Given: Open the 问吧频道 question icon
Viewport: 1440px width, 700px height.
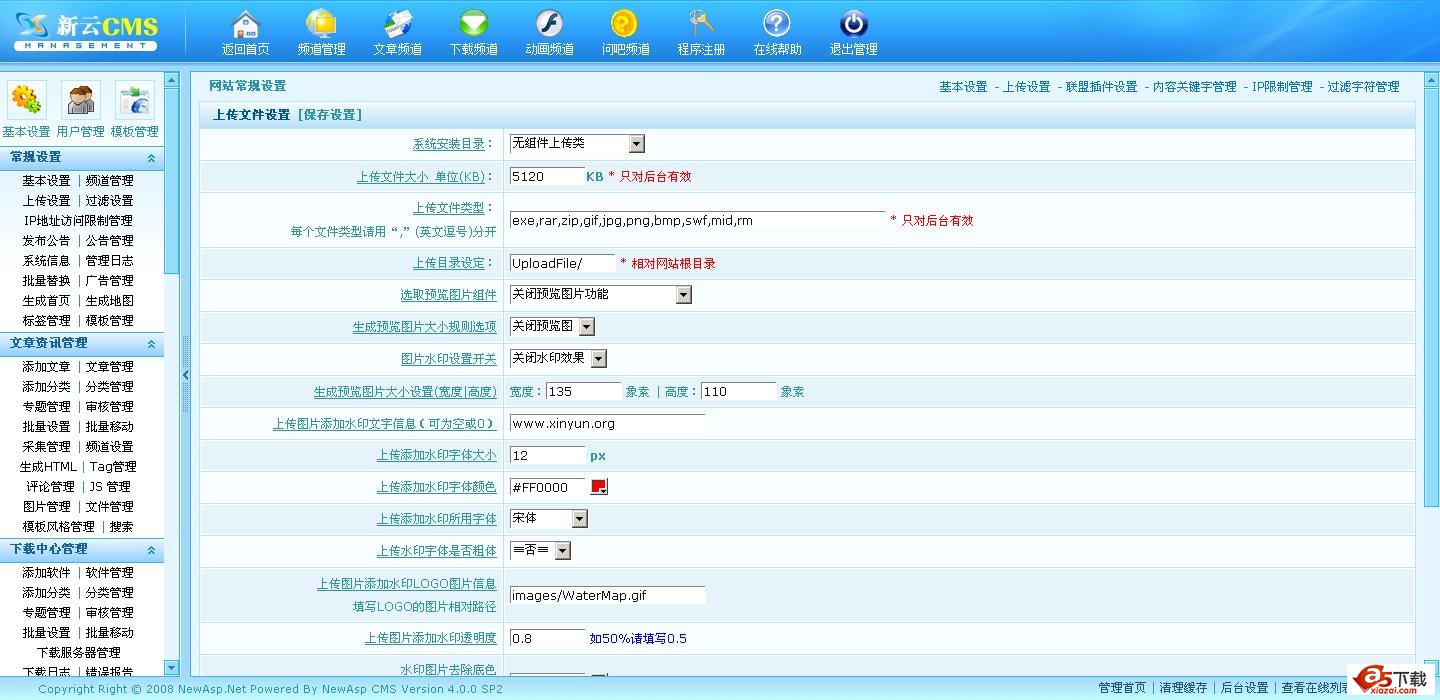Looking at the screenshot, I should coord(625,24).
